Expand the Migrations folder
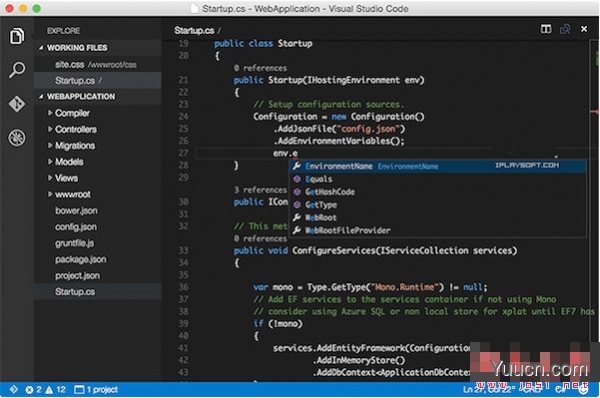Viewport: 600px width, 398px height. (x=50, y=145)
